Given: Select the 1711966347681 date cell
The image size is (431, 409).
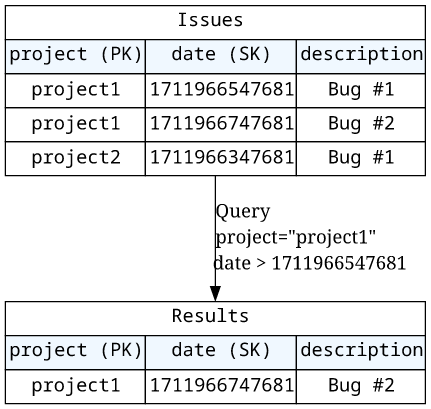Looking at the screenshot, I should (221, 159).
